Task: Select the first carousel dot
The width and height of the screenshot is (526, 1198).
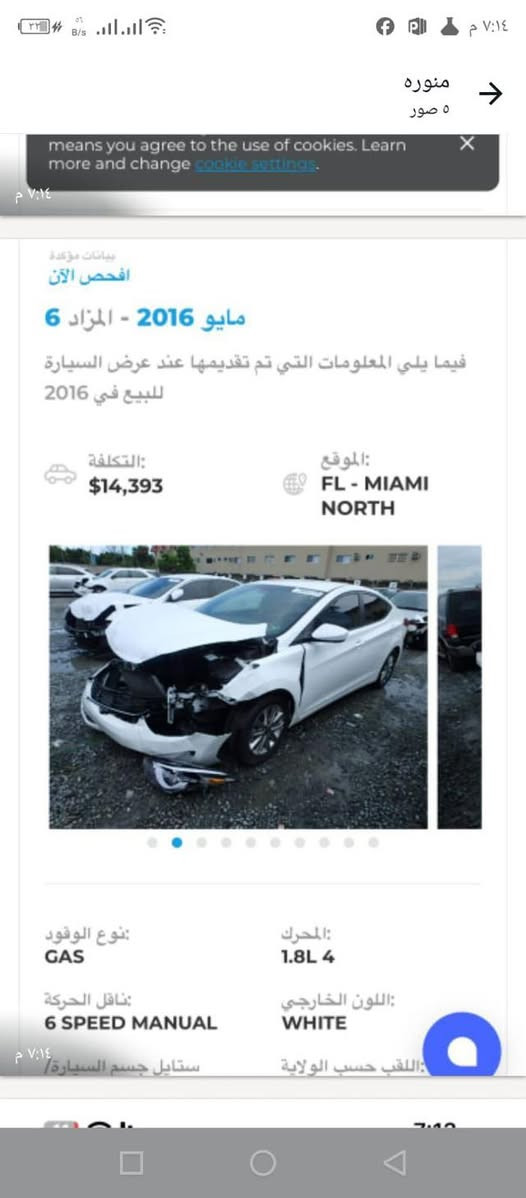Action: [x=152, y=843]
